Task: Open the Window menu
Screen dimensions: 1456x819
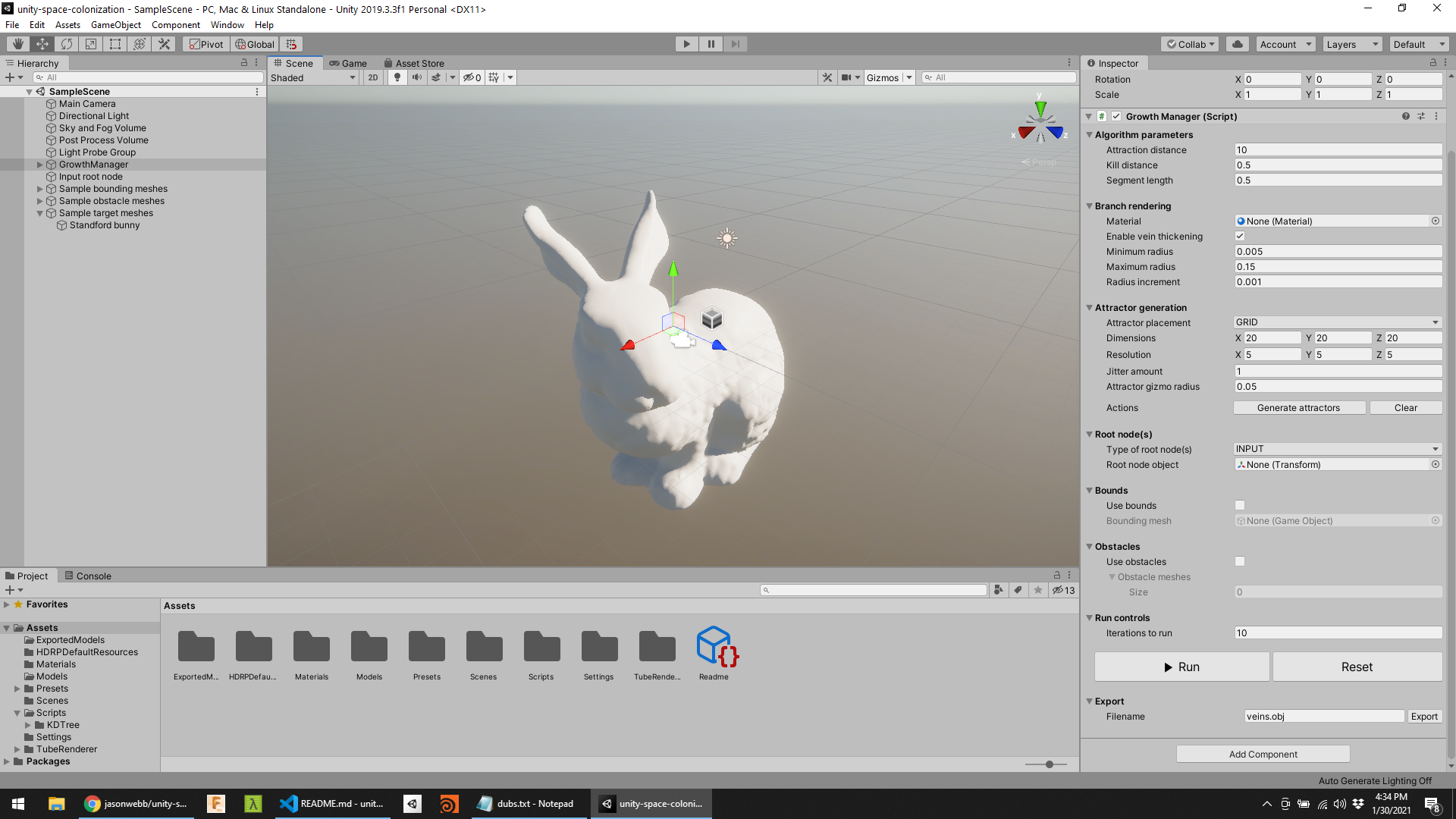Action: tap(227, 25)
